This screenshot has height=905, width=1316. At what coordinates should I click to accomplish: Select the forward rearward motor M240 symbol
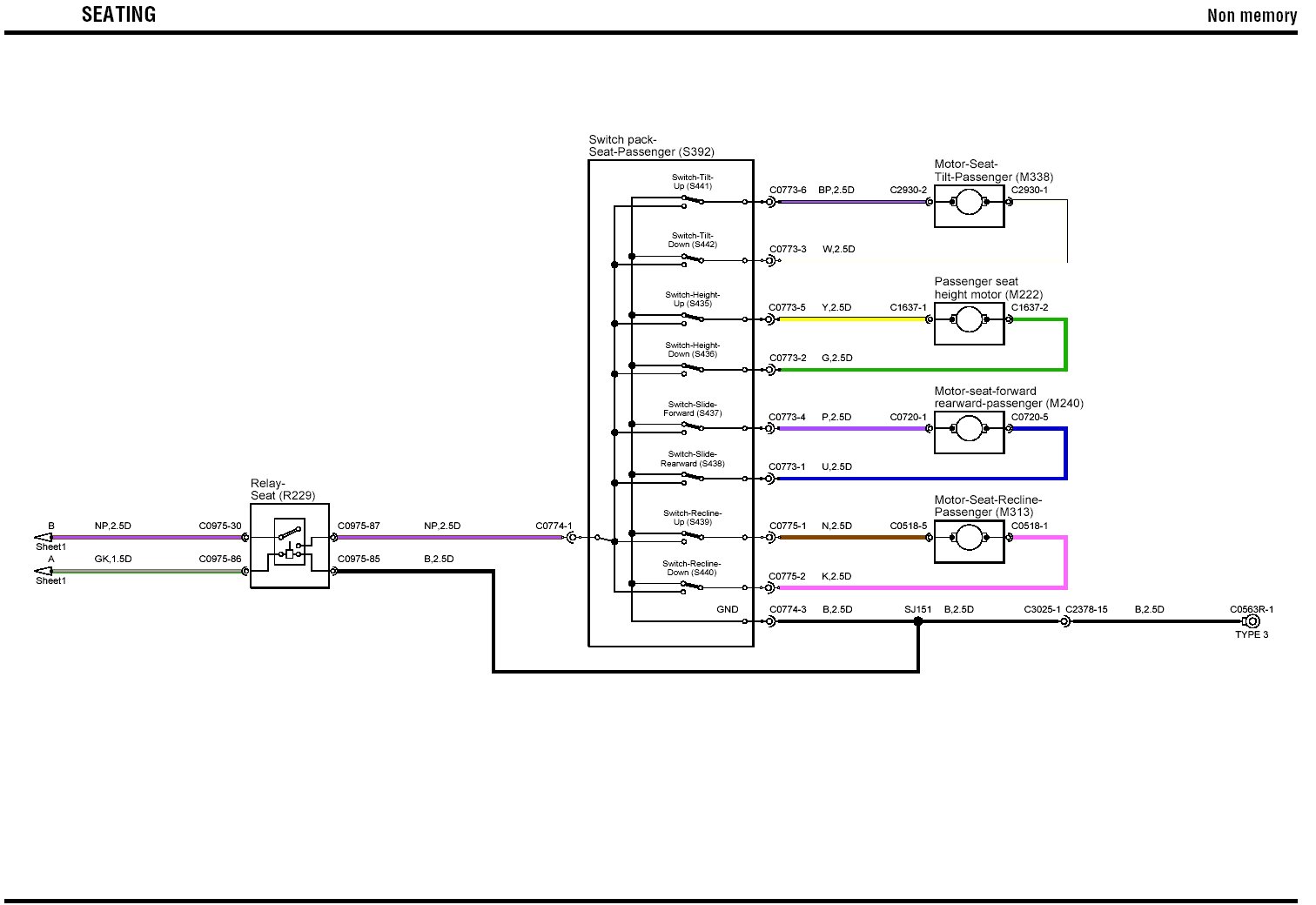[969, 429]
